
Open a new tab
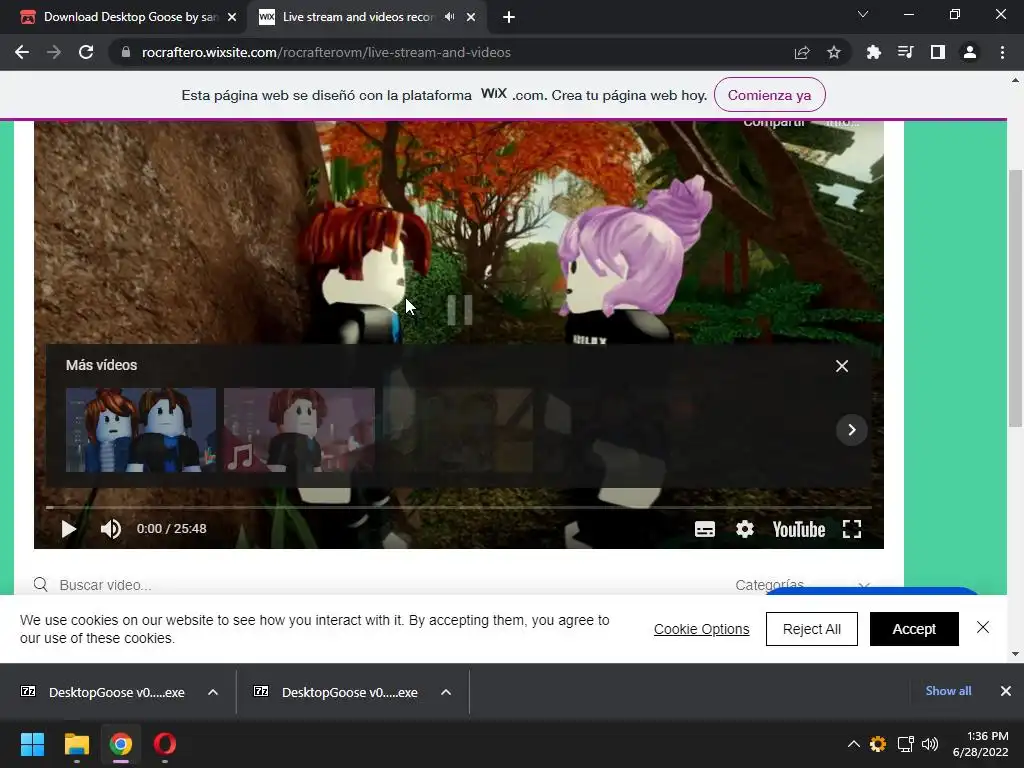click(x=509, y=18)
